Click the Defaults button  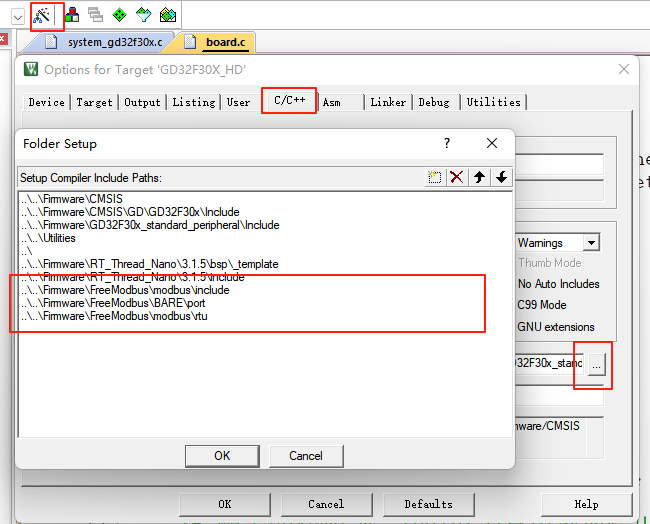coord(428,505)
